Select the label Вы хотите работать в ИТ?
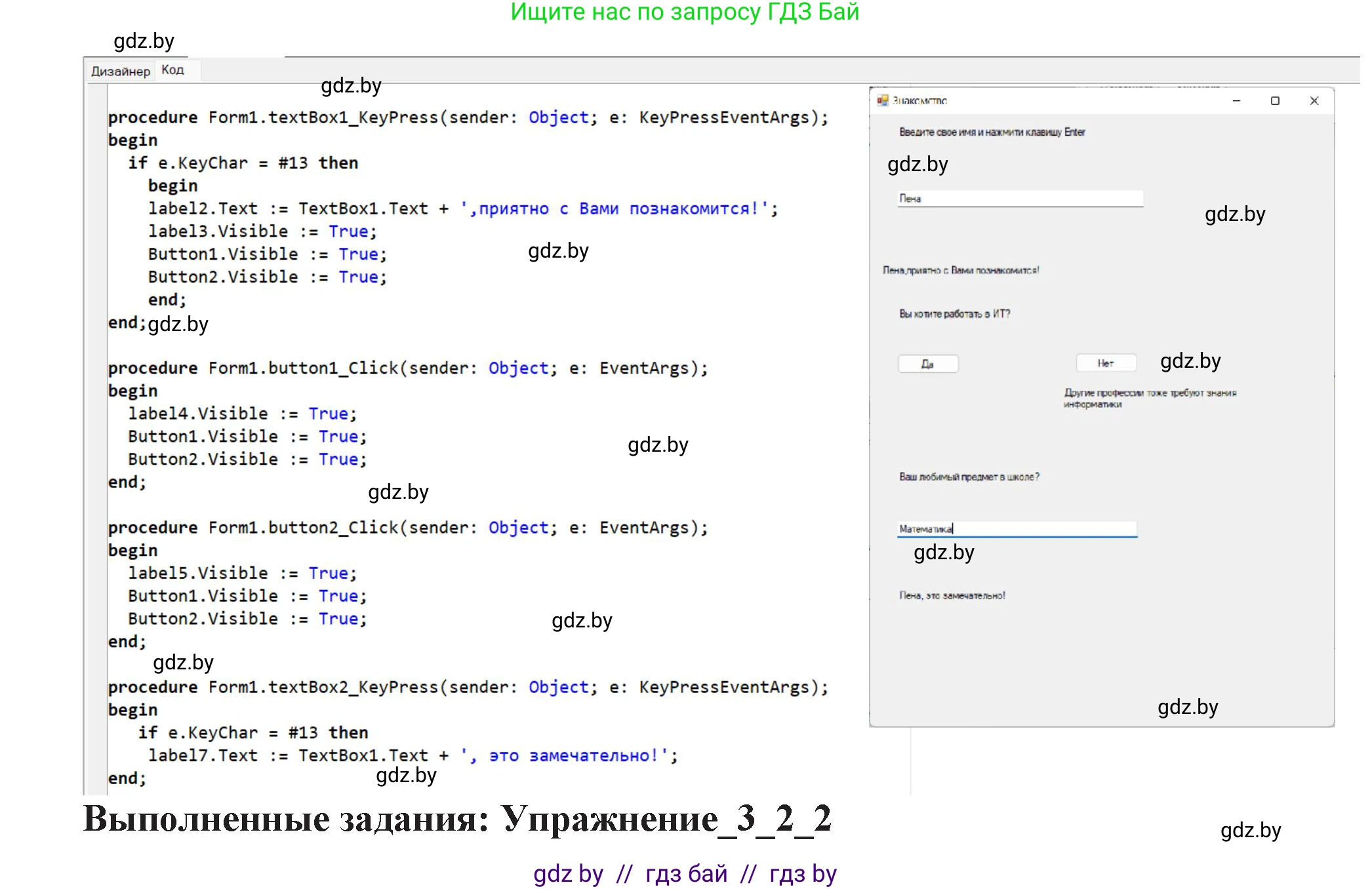 [954, 313]
